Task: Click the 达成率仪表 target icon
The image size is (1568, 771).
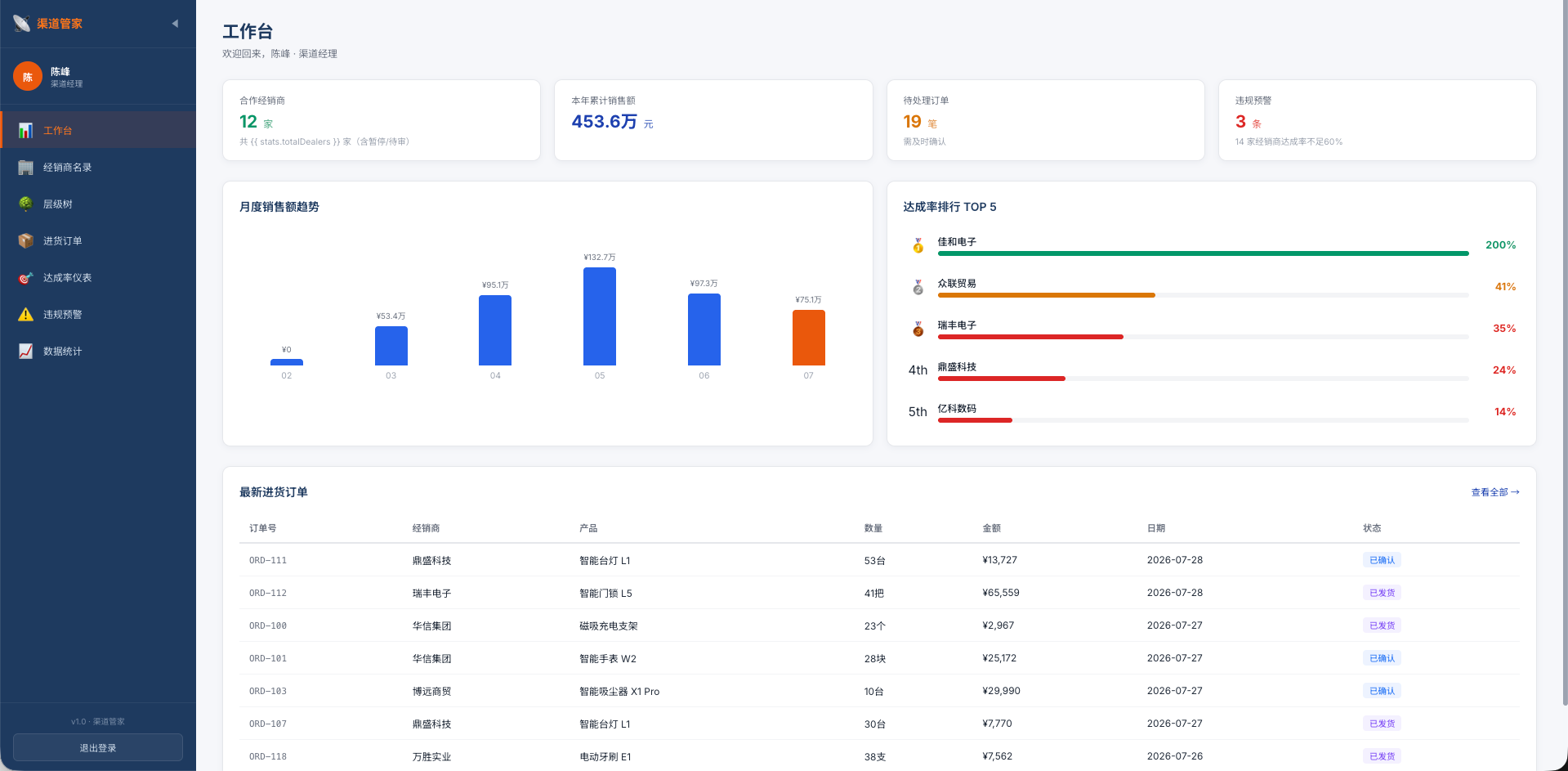Action: click(26, 278)
